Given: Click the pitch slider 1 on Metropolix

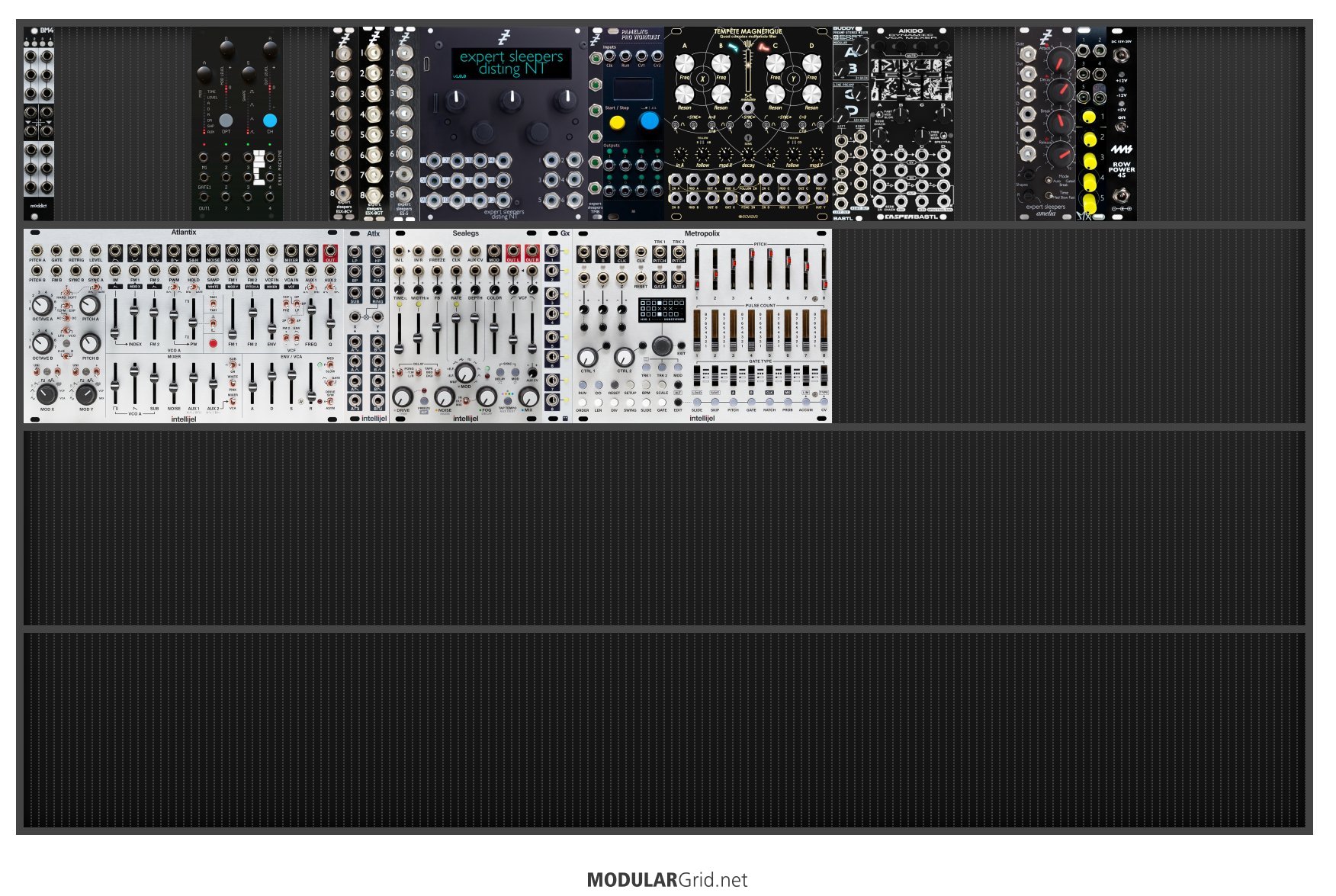Looking at the screenshot, I should (x=697, y=271).
